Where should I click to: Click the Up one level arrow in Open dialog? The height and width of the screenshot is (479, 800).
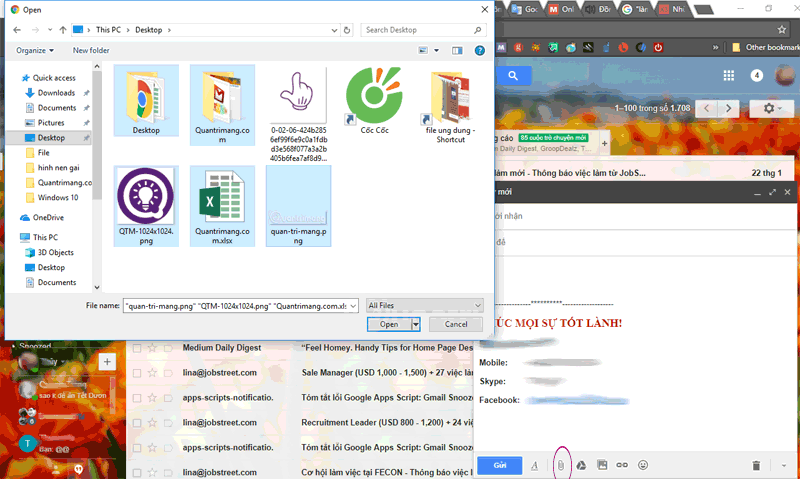(x=63, y=30)
